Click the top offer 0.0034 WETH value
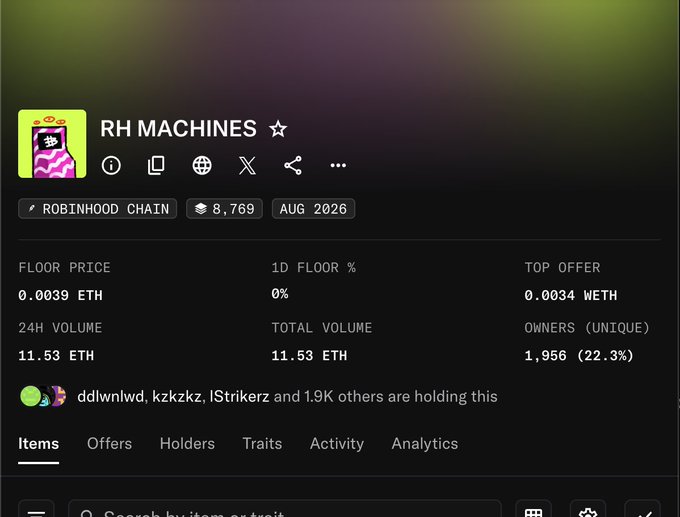680x517 pixels. [x=571, y=295]
